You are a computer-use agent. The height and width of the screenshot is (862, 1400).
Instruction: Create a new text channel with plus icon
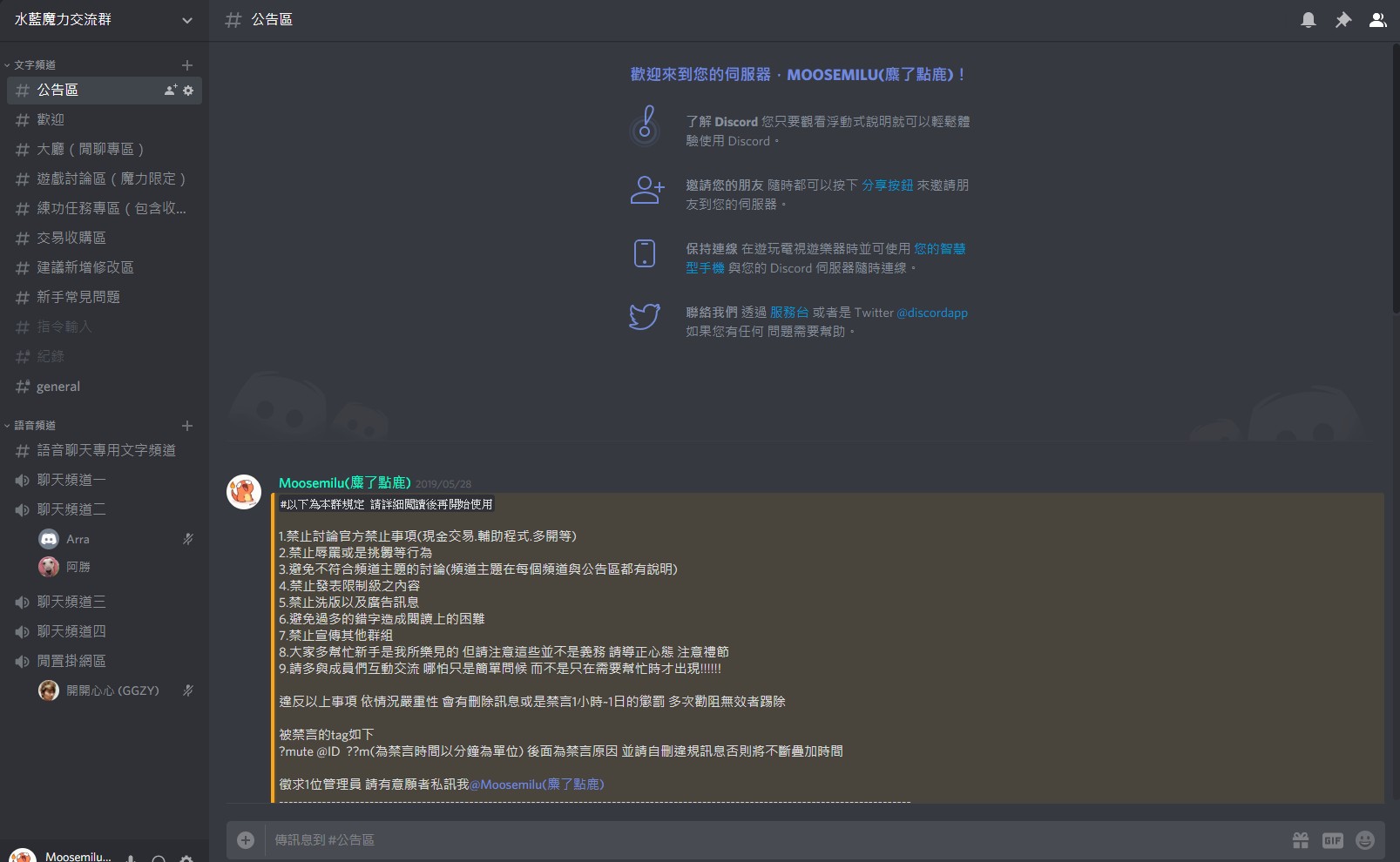point(187,65)
